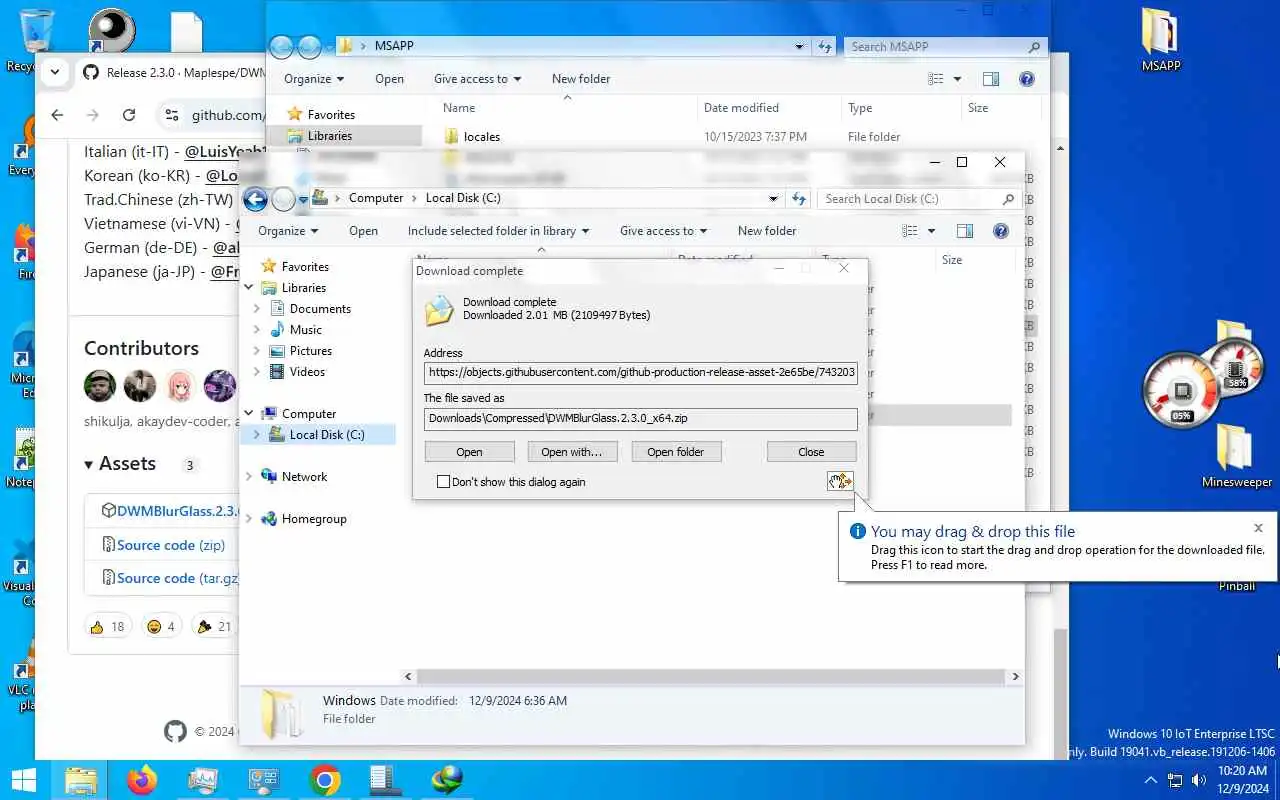Click New folder in Local Disk window toolbar
Screen dimensions: 1280x800
click(x=767, y=231)
